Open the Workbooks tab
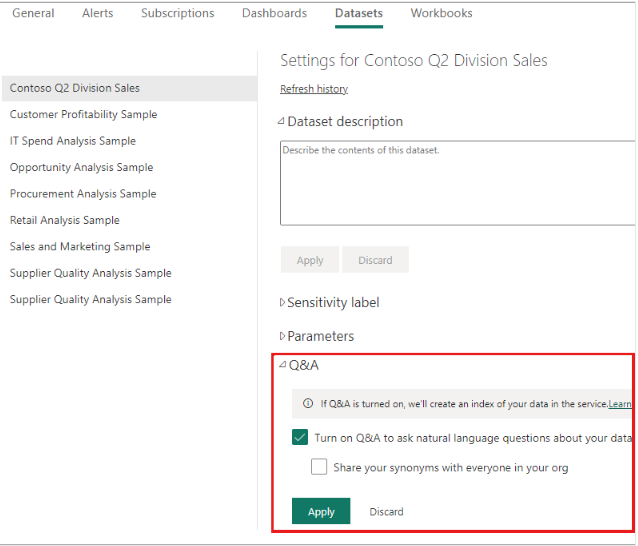Viewport: 638px width, 546px height. tap(441, 13)
